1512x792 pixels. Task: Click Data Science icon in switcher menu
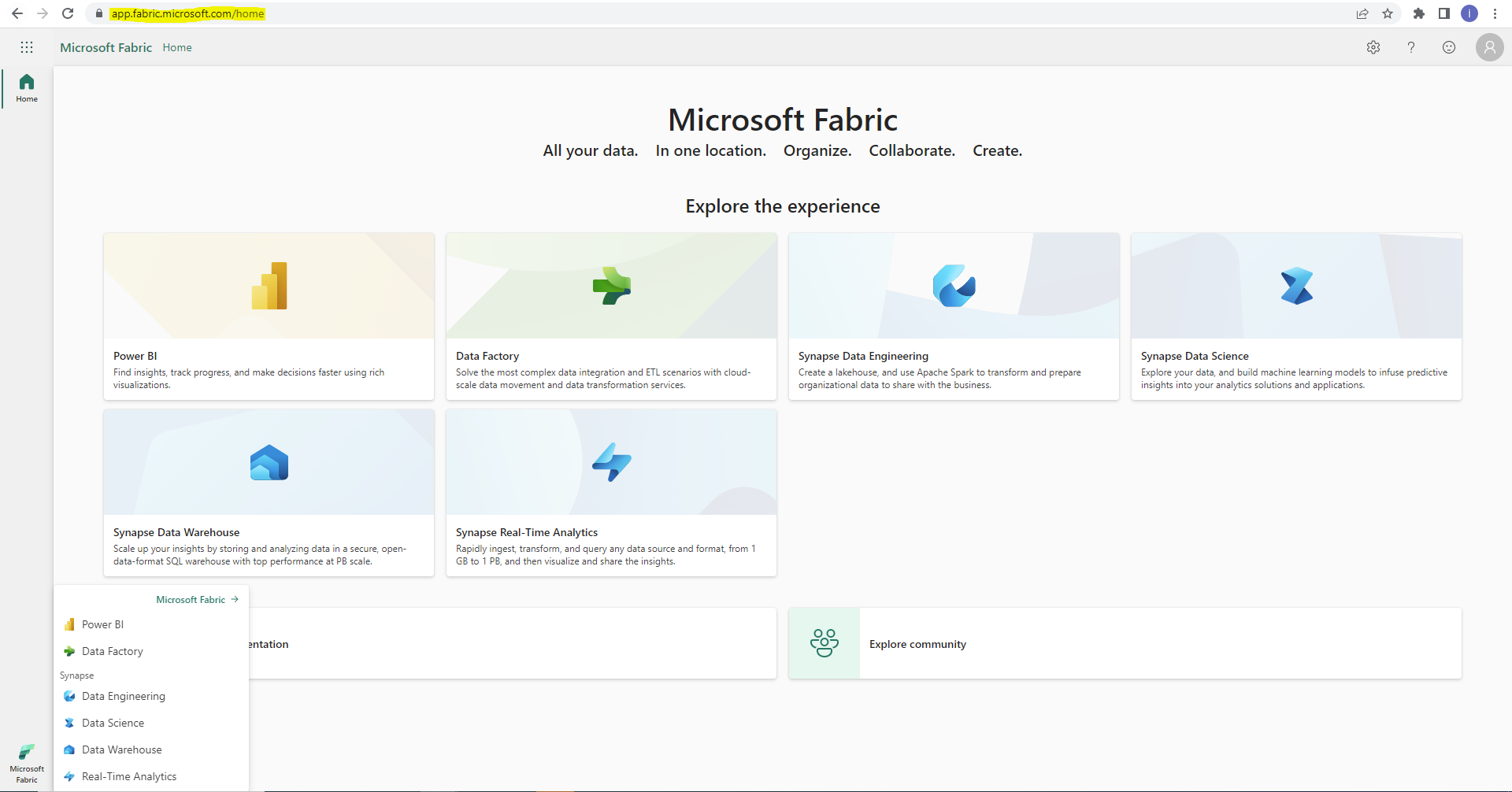pyautogui.click(x=69, y=723)
